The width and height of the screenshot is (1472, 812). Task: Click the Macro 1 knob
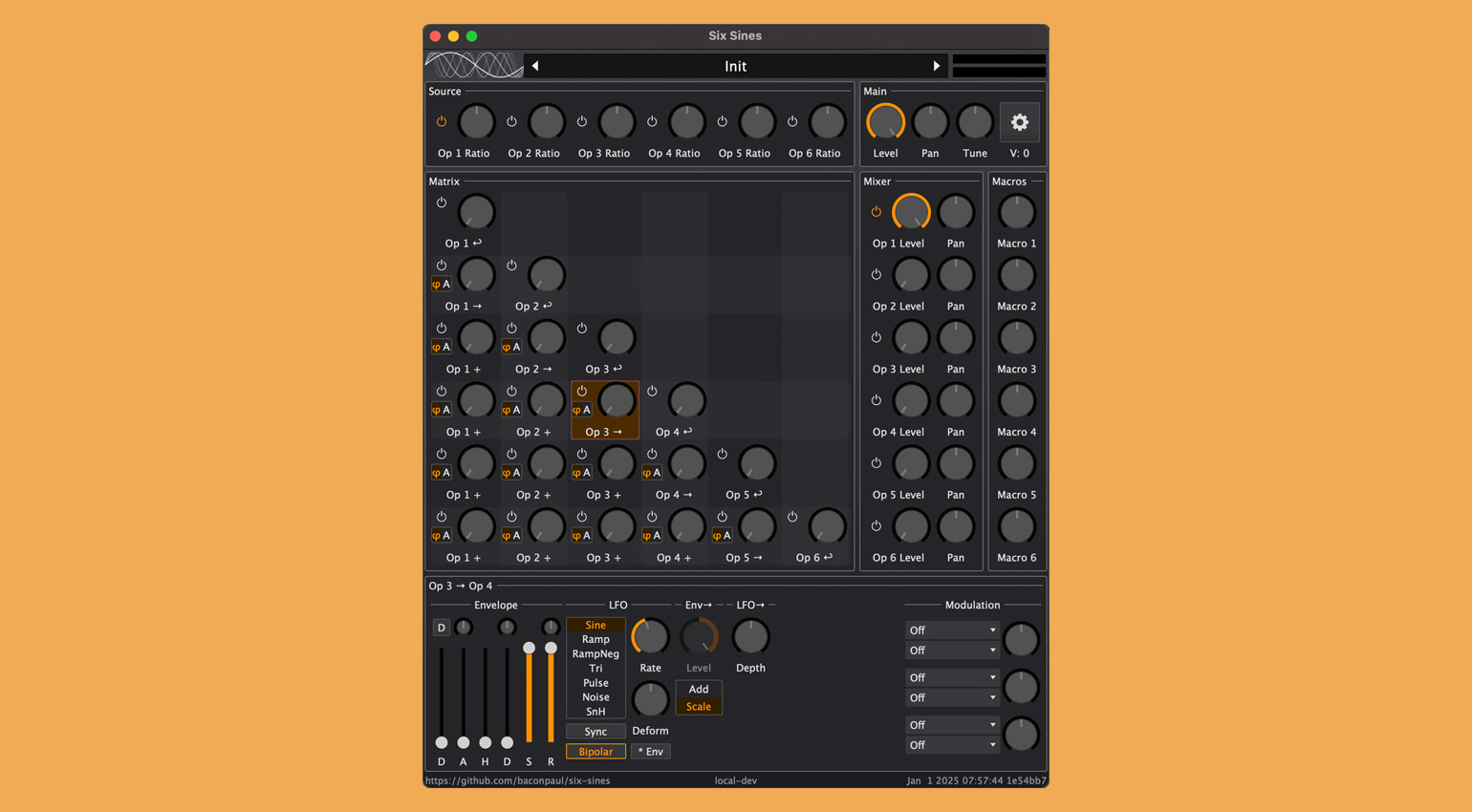(x=1016, y=212)
